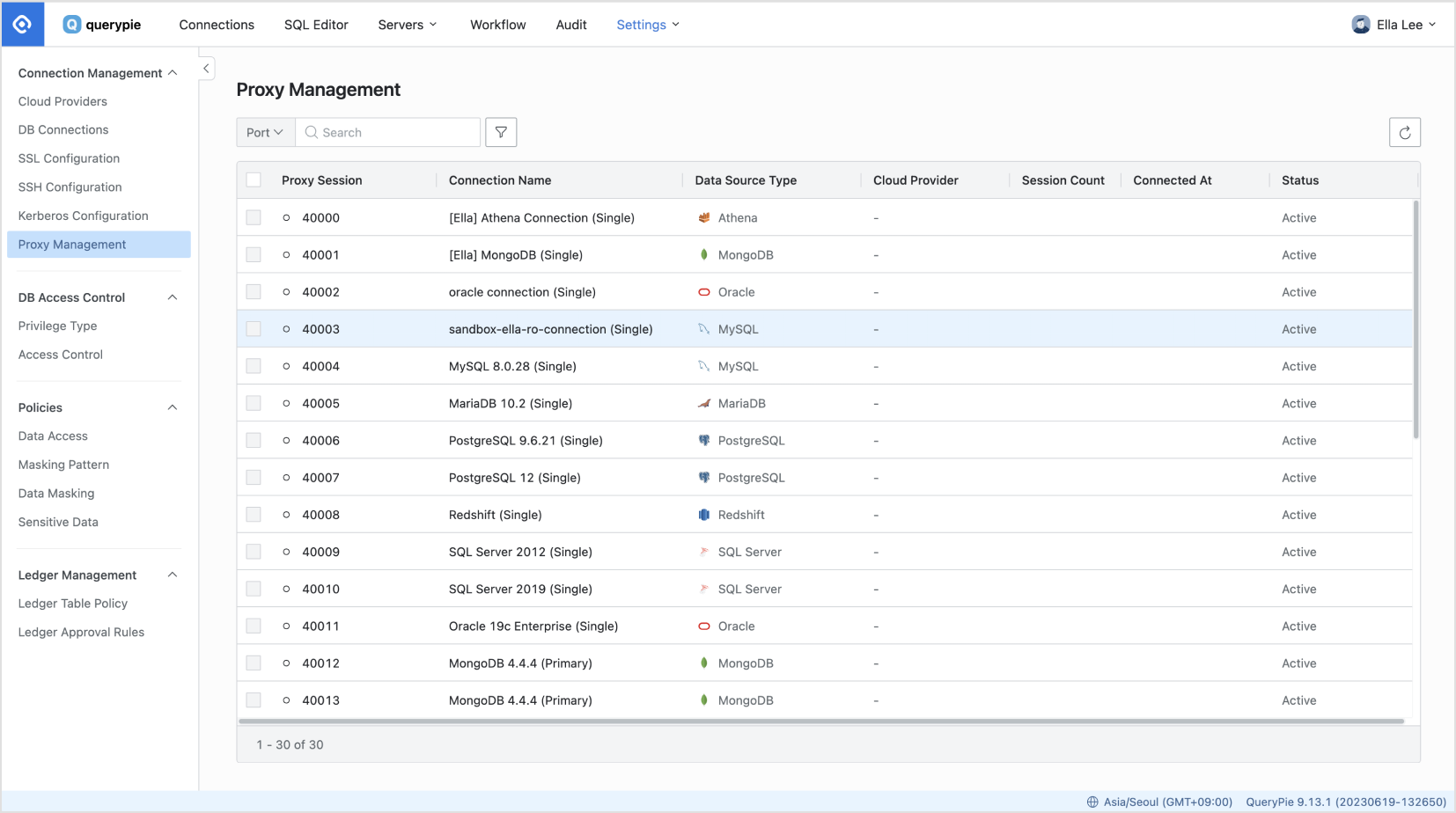Click the globe timezone icon in status bar
This screenshot has height=813, width=1456.
coord(1092,802)
